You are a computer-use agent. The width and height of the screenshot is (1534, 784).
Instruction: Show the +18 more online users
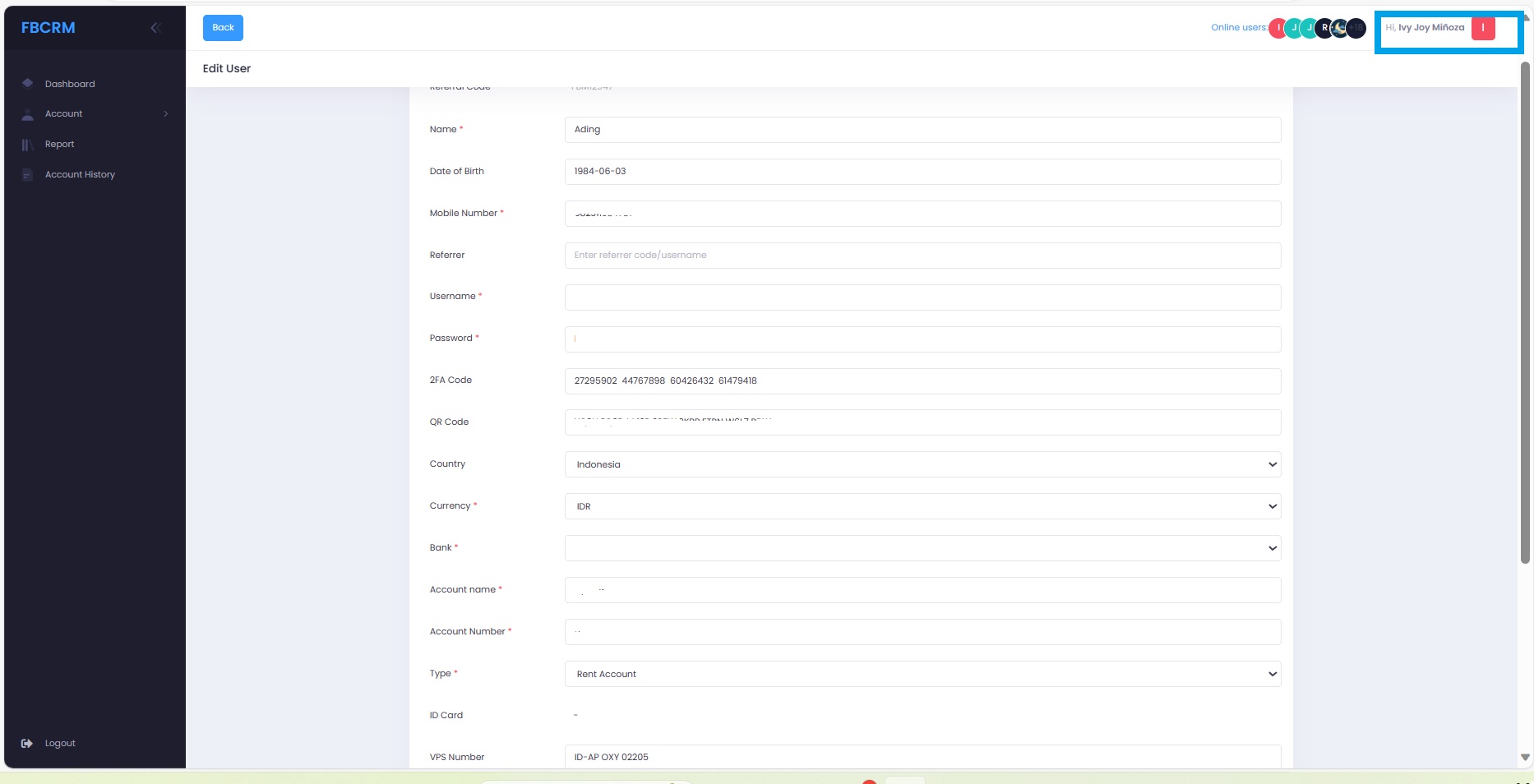(1356, 28)
